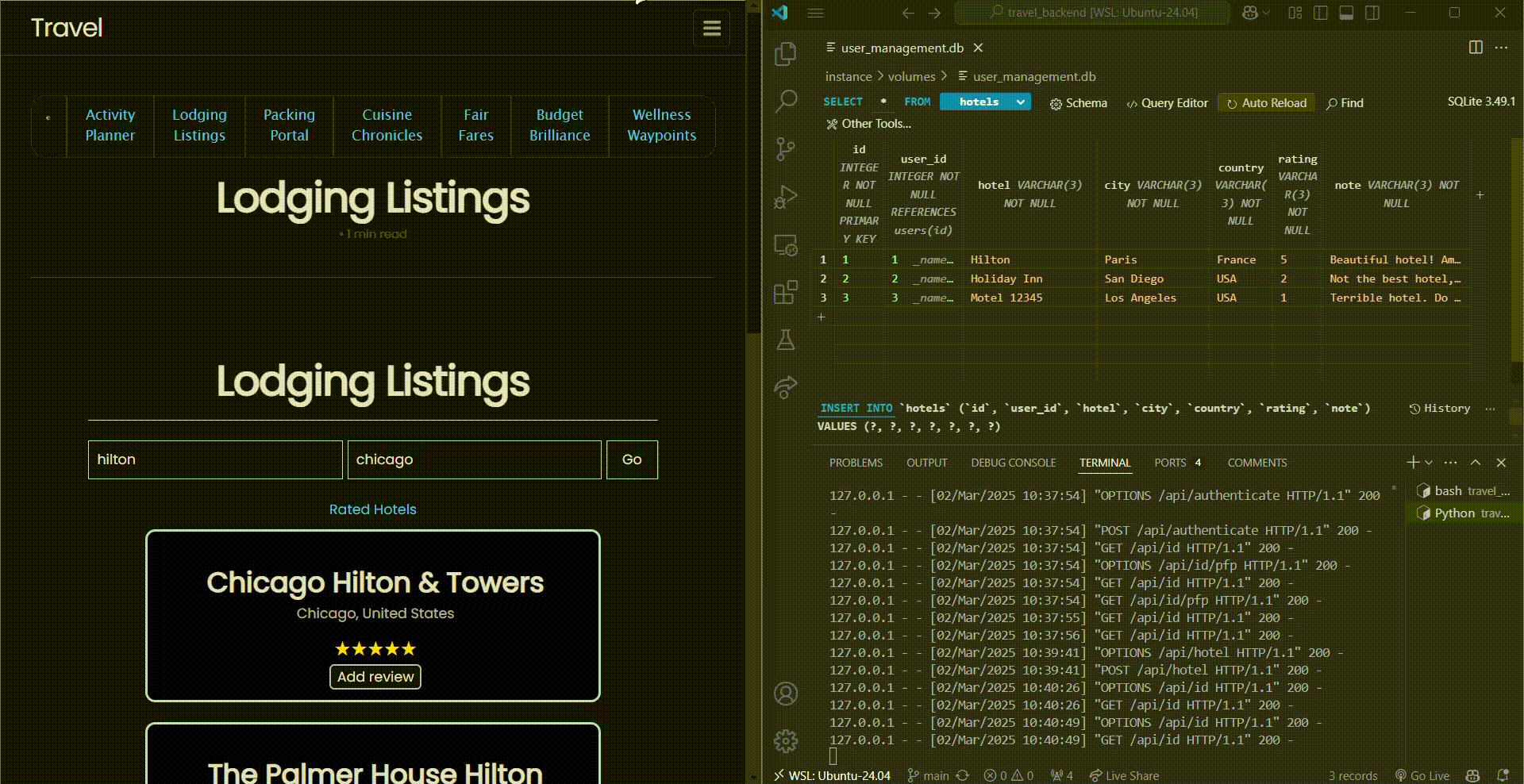Switch to the PROBLEMS panel tab

pos(856,463)
